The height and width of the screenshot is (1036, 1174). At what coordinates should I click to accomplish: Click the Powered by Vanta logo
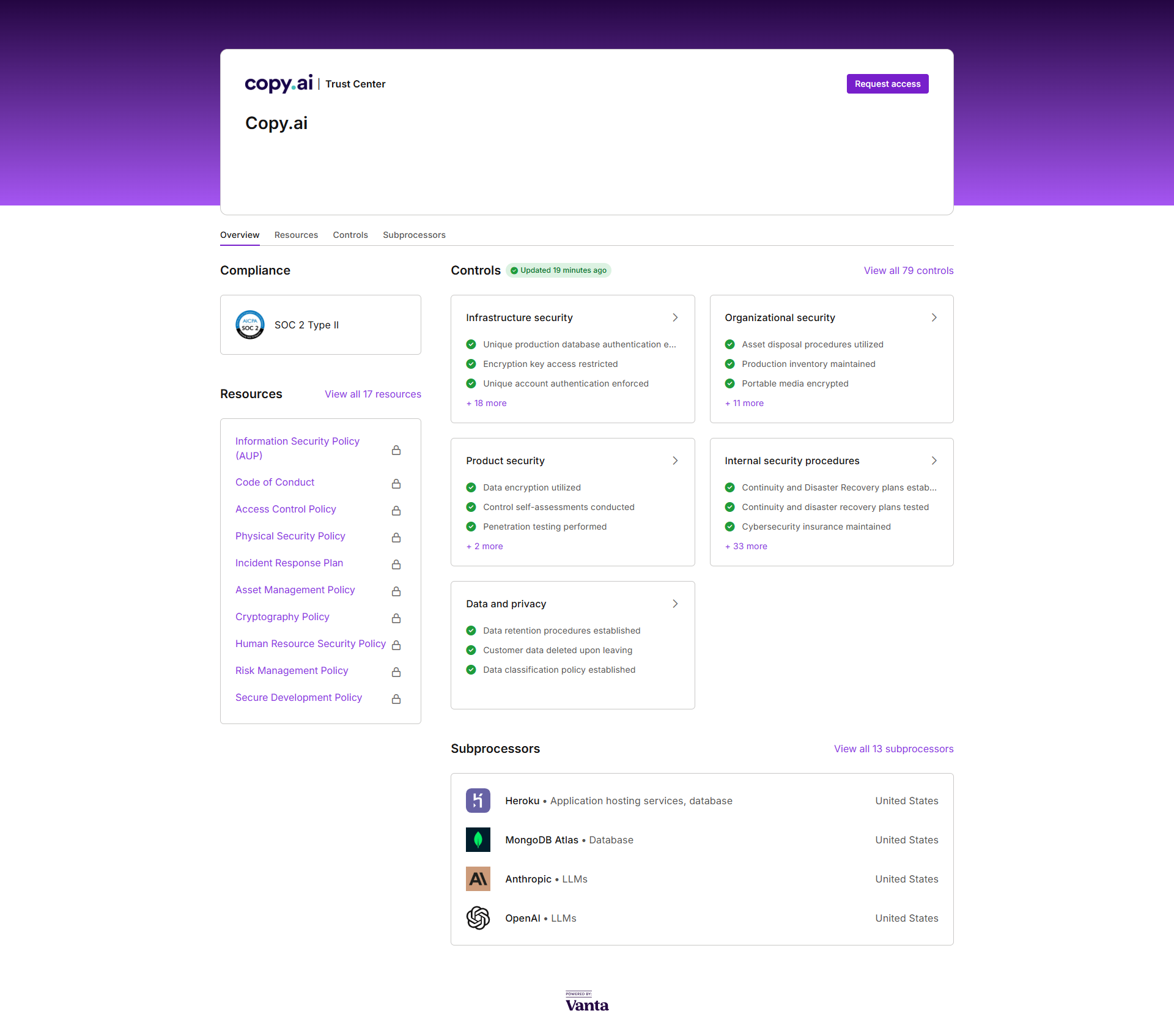587,1002
